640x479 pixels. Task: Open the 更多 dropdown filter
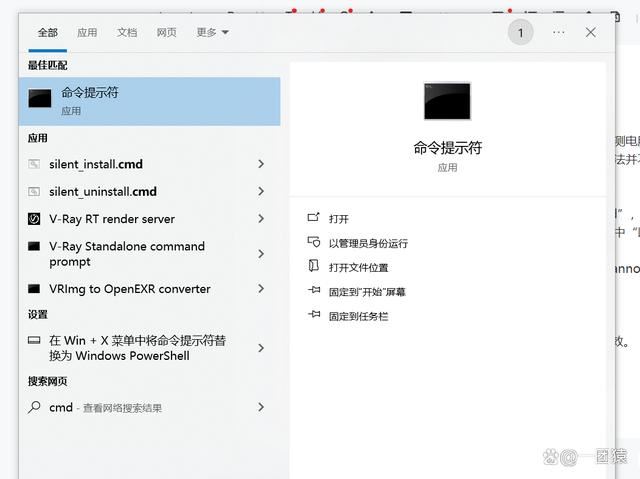click(212, 32)
